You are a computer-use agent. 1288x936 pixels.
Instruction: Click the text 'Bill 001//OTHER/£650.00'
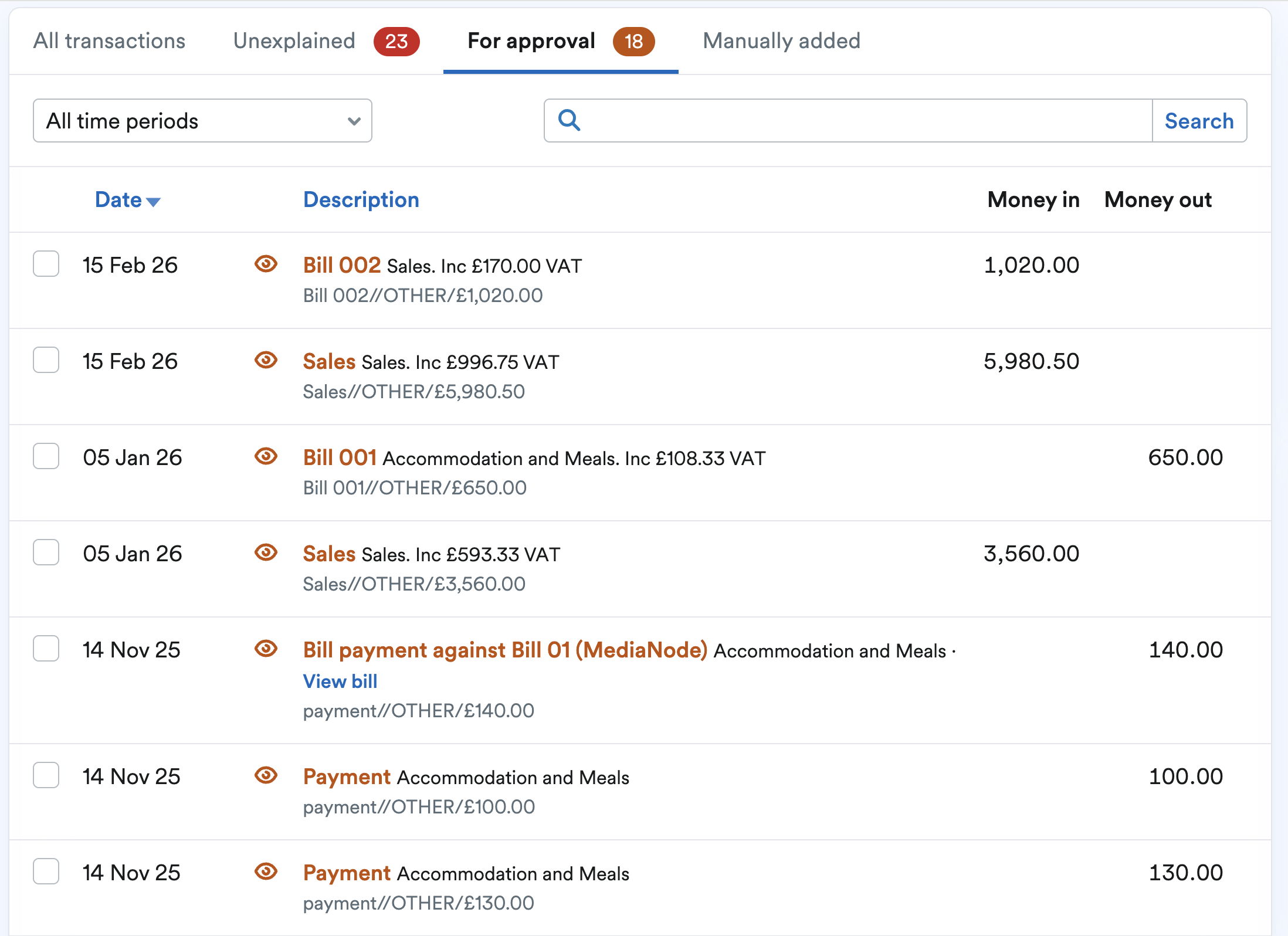[415, 488]
